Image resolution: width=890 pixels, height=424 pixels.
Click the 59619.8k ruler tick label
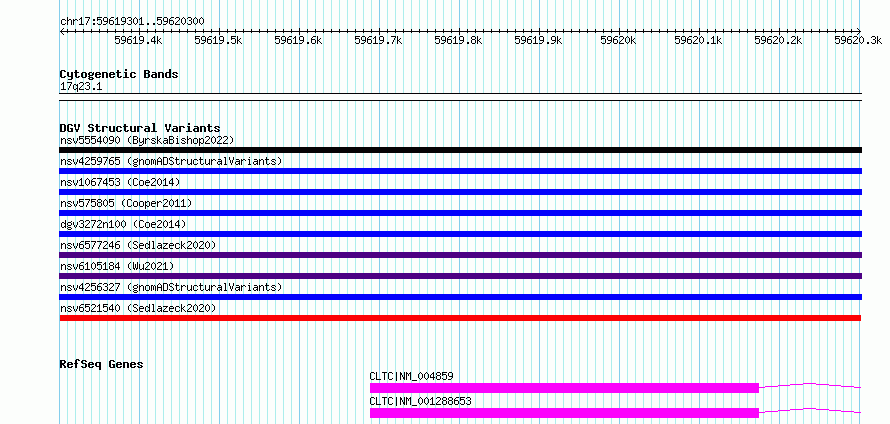(x=458, y=40)
